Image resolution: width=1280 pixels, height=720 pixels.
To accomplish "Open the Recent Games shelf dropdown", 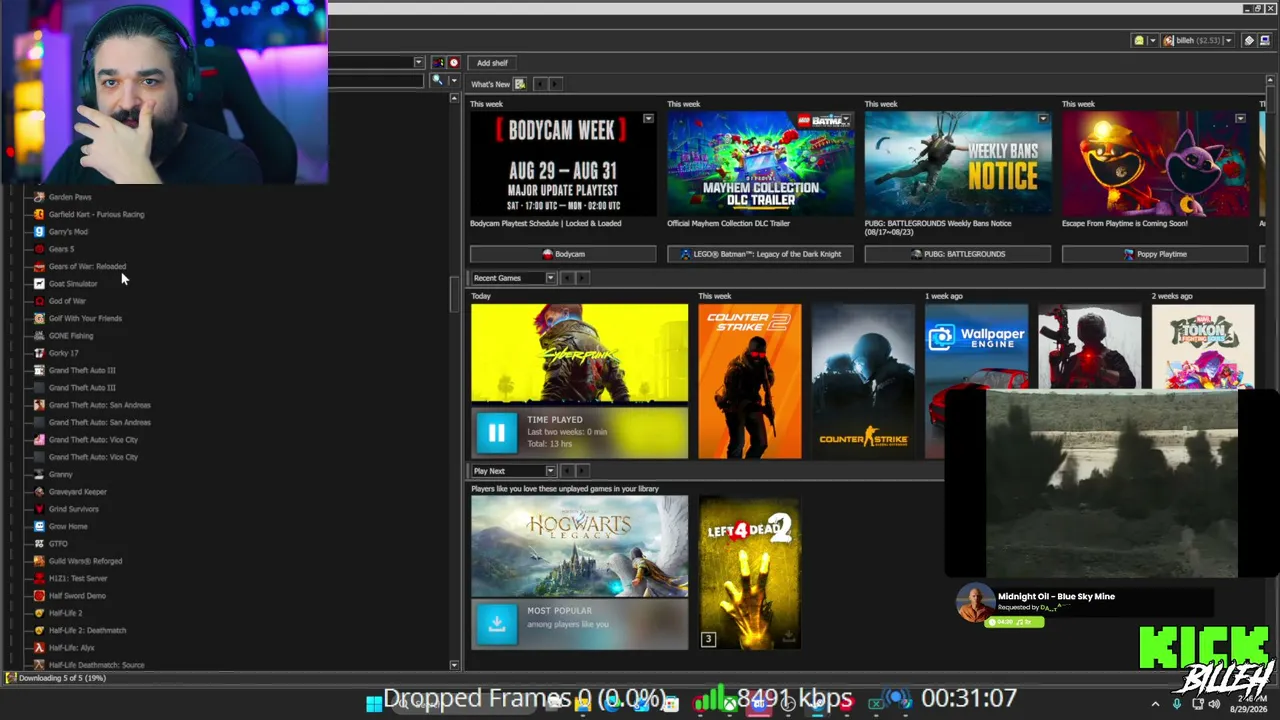I will pos(550,278).
